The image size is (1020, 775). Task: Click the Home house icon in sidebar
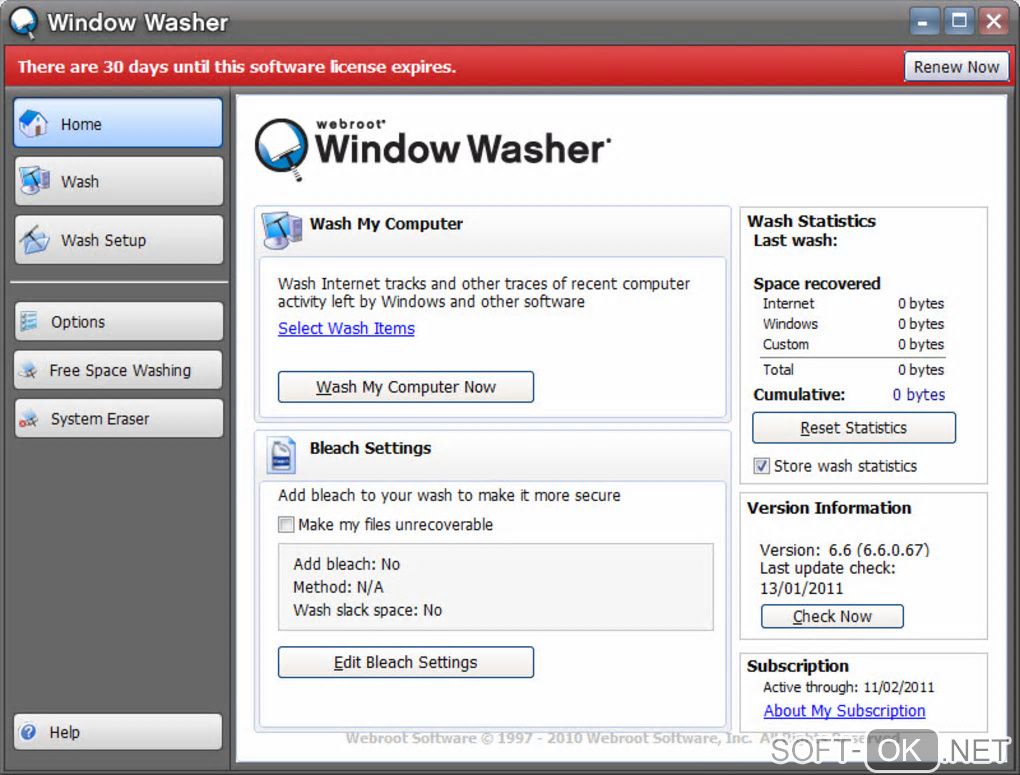pos(33,123)
